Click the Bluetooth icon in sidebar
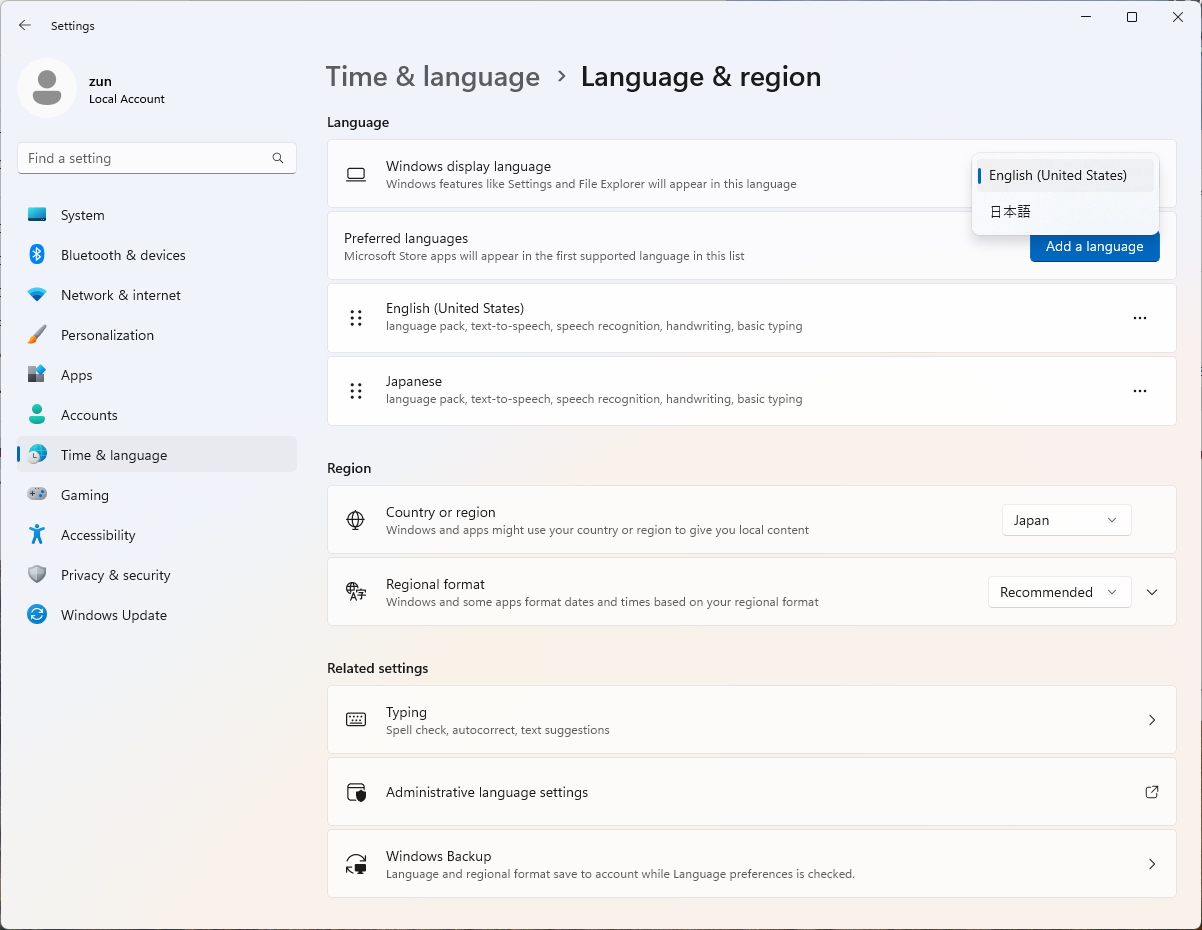 [37, 255]
